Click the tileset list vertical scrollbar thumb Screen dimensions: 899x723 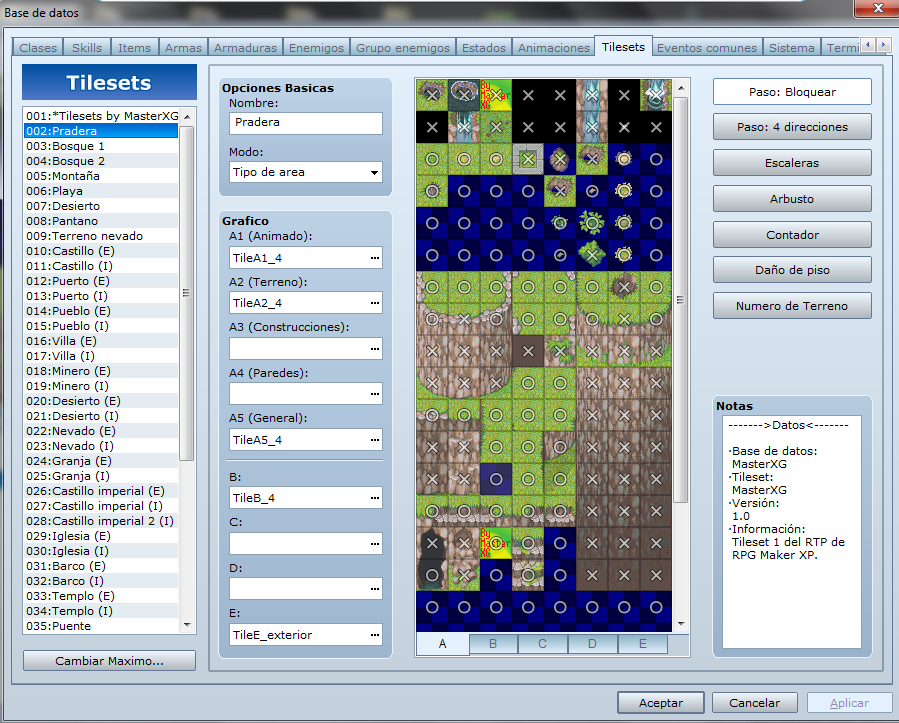click(186, 293)
